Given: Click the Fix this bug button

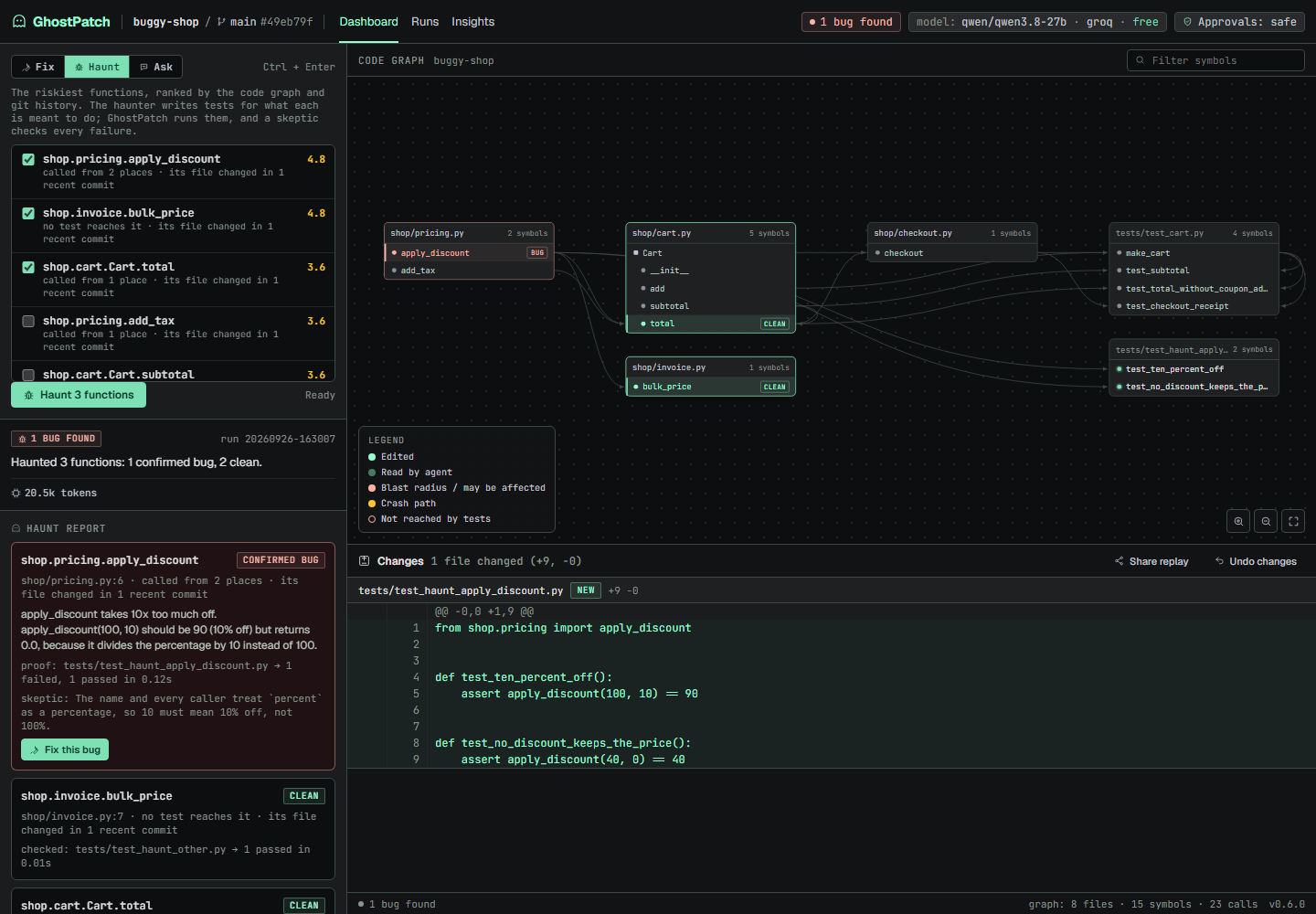Looking at the screenshot, I should (65, 749).
